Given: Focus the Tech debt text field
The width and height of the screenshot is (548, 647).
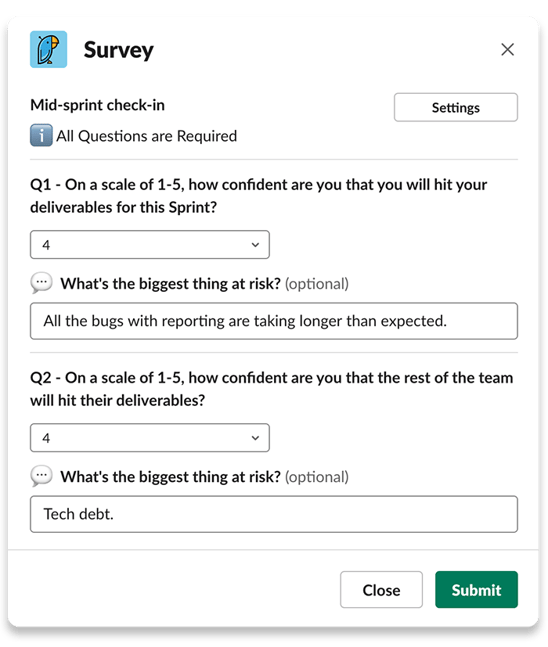Looking at the screenshot, I should (x=274, y=514).
